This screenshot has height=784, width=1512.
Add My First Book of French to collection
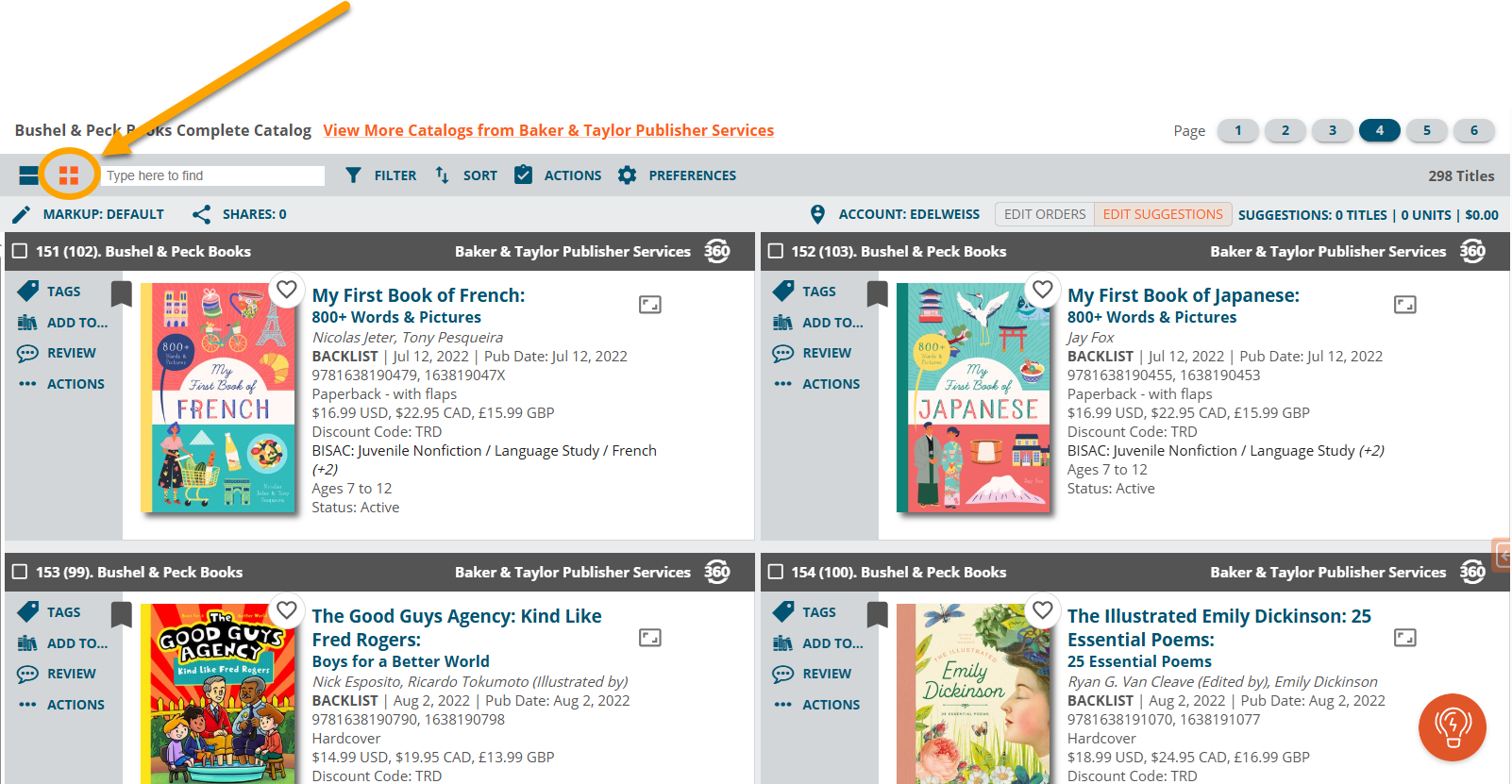62,323
